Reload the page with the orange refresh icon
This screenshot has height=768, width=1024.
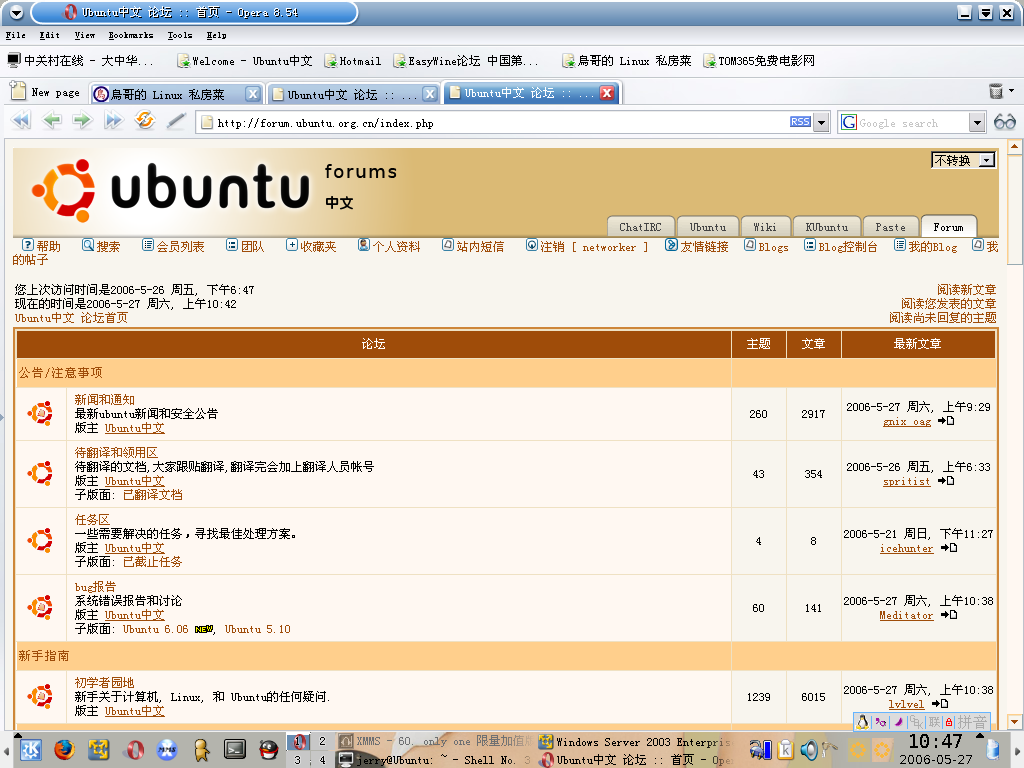(144, 120)
